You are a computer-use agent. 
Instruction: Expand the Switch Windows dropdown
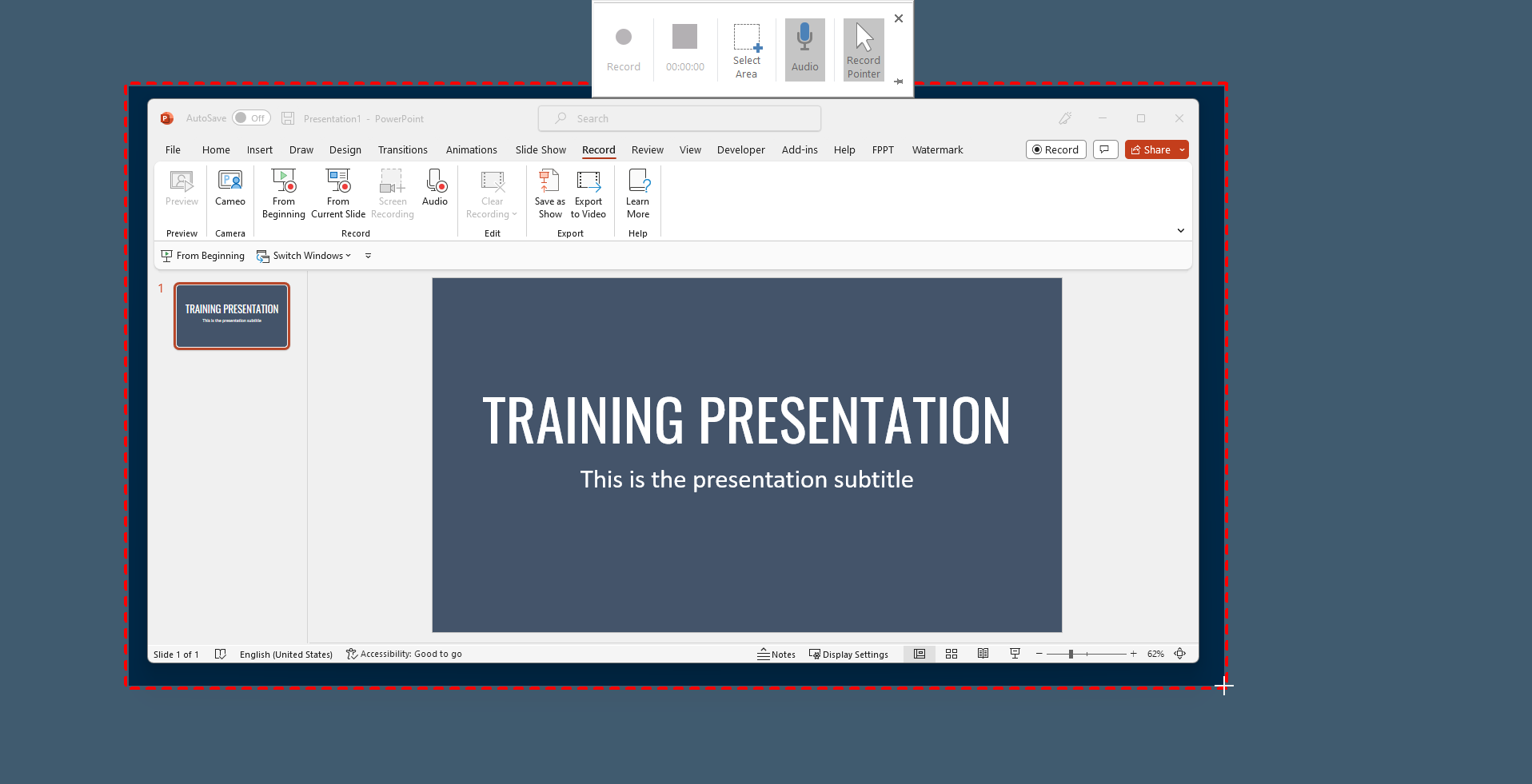point(349,256)
